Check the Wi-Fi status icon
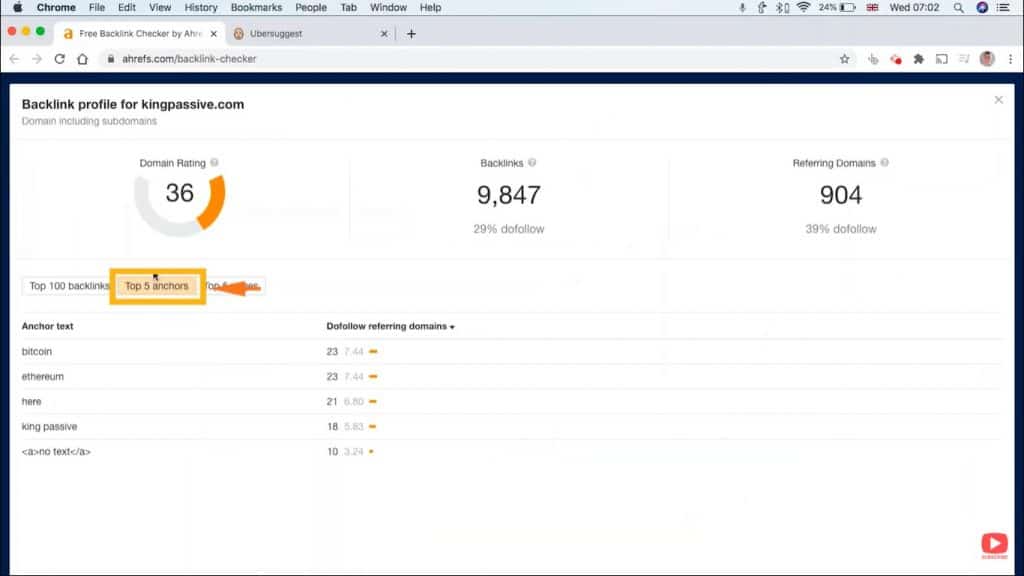Screen dimensions: 1024x576 point(803,8)
